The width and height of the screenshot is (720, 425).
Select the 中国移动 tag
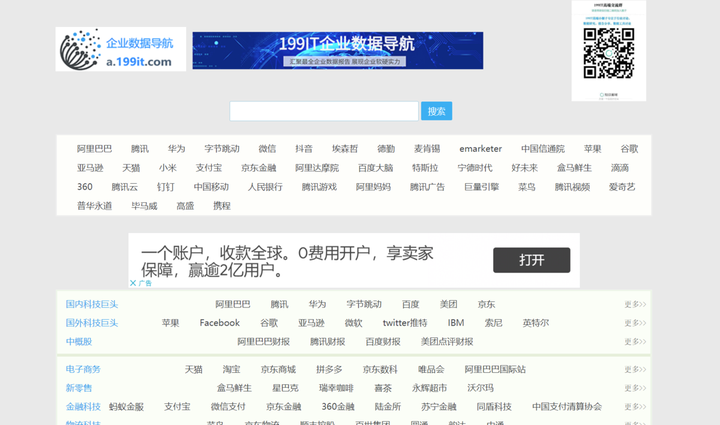point(211,187)
